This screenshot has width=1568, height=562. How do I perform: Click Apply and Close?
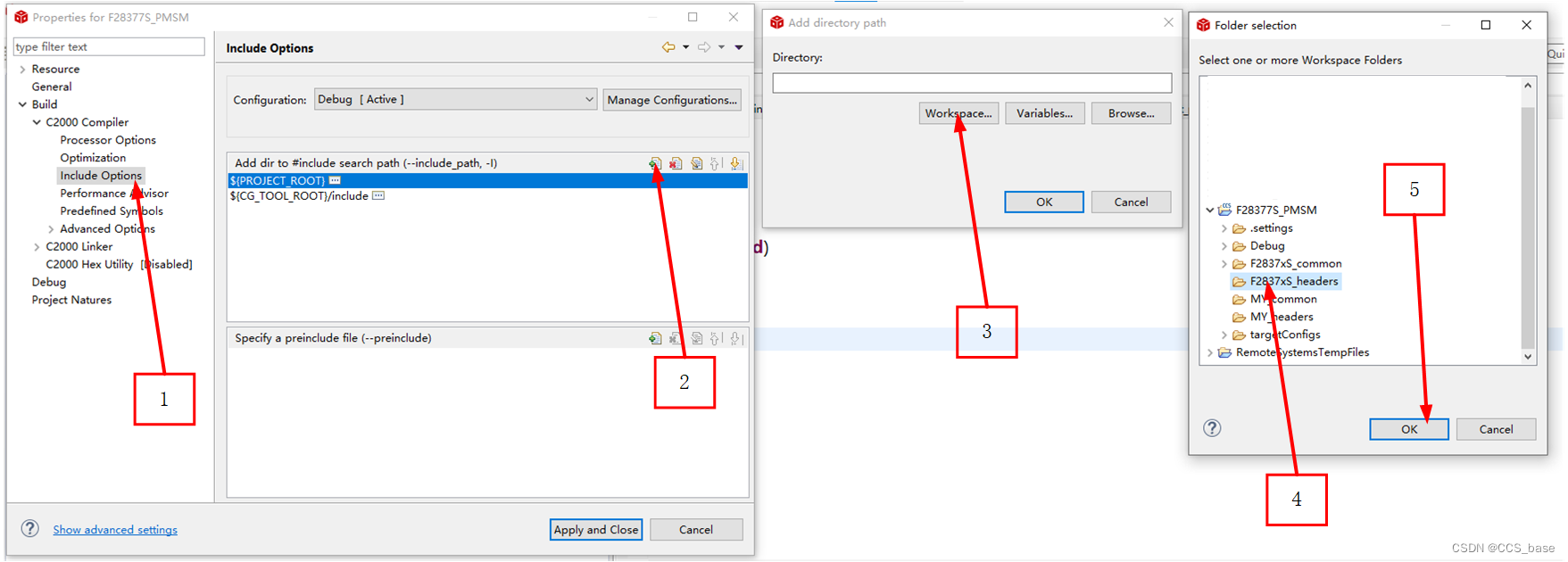point(596,530)
